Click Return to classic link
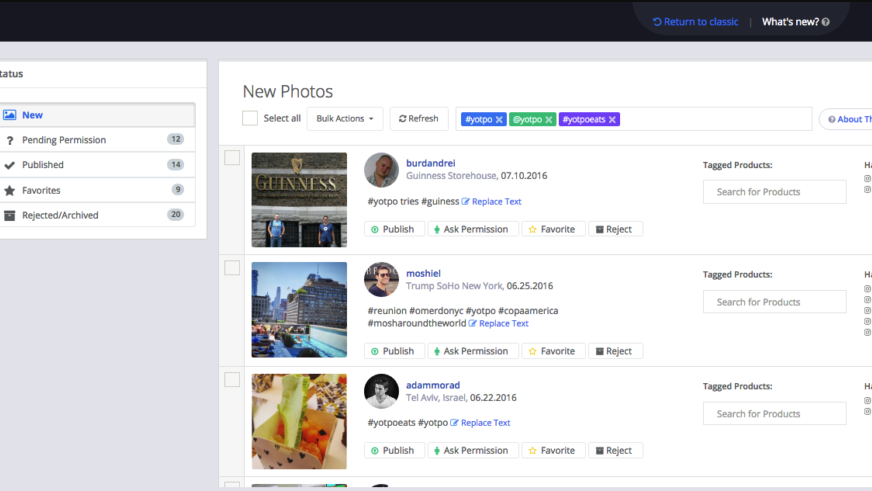Viewport: 872px width, 491px height. (x=695, y=22)
